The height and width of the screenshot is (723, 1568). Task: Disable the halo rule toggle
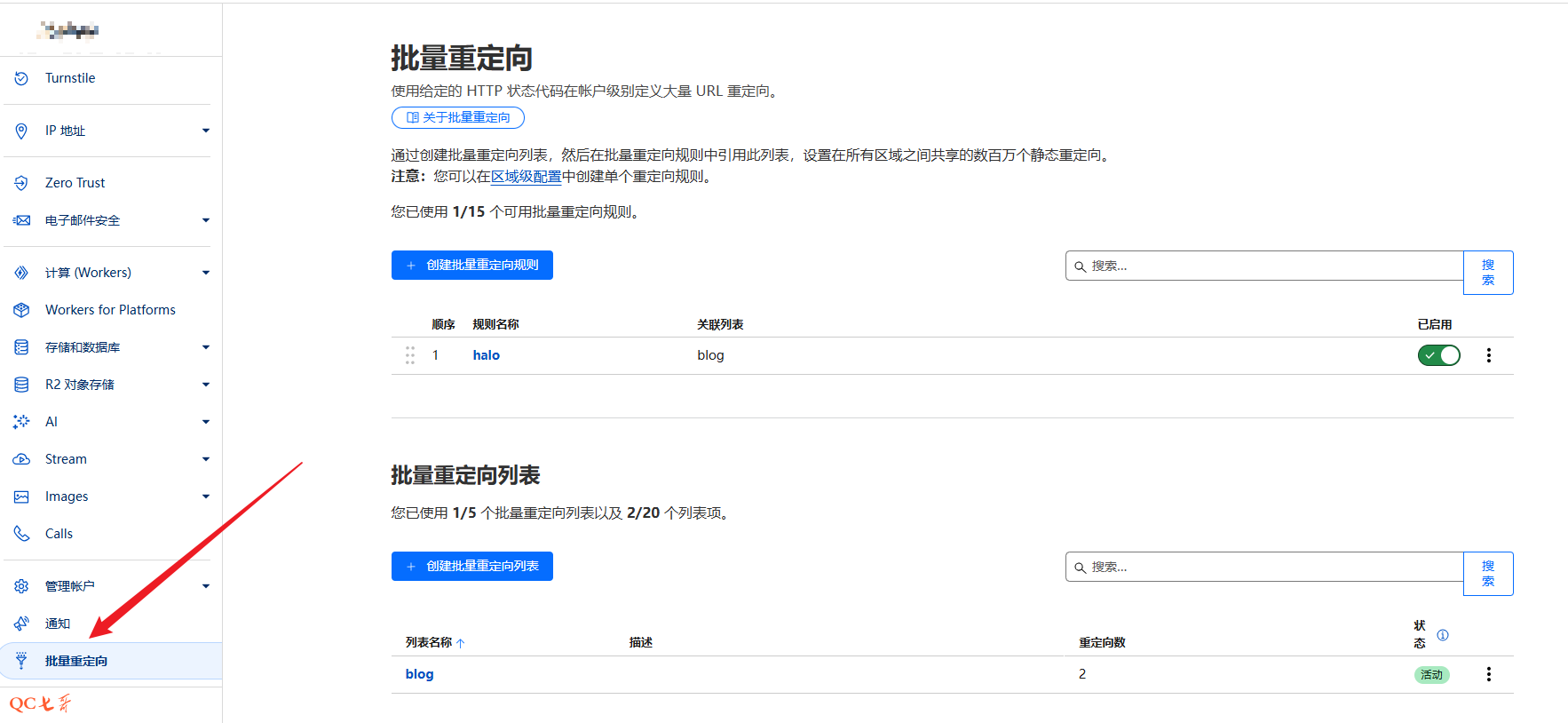point(1437,355)
